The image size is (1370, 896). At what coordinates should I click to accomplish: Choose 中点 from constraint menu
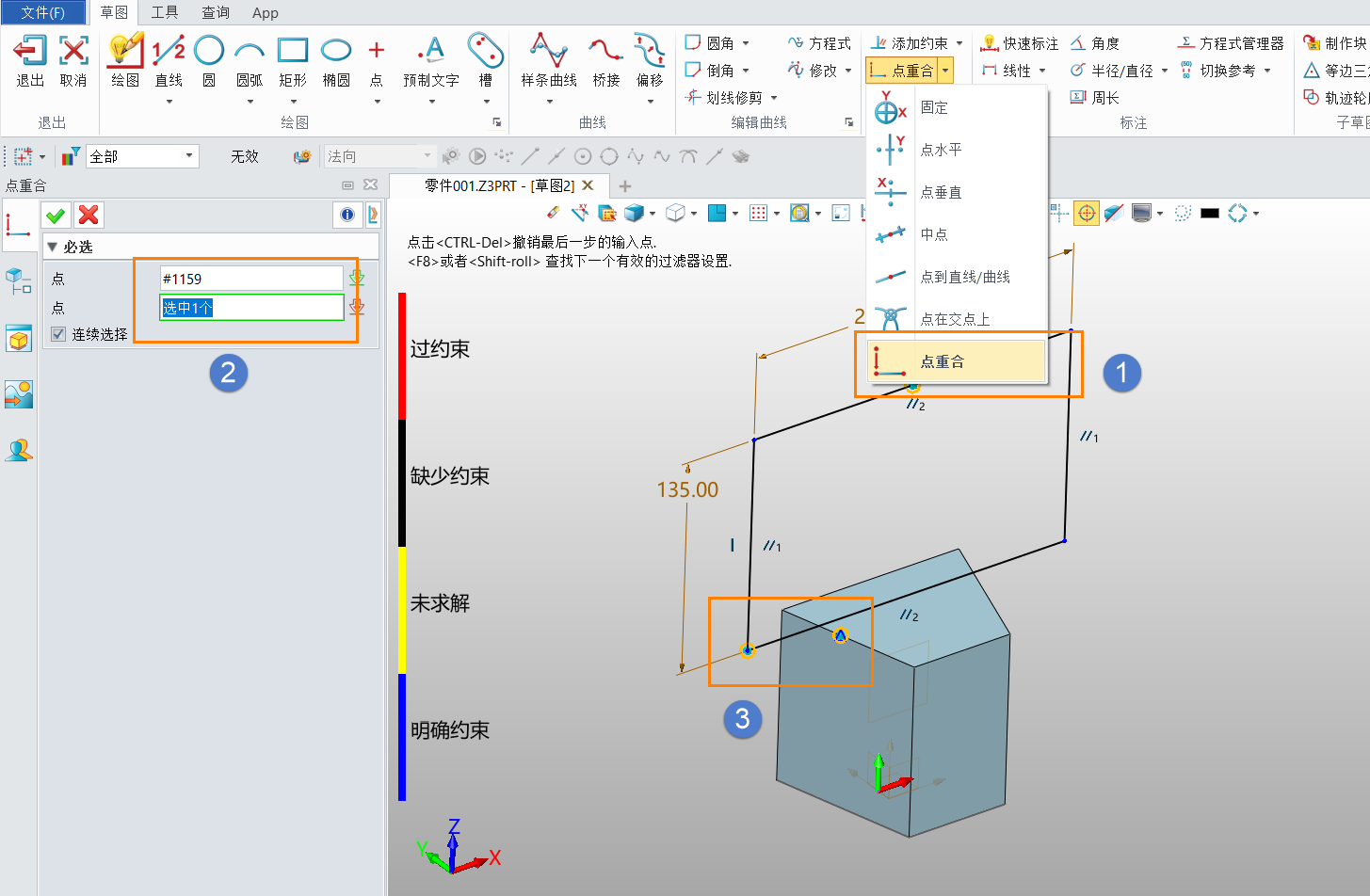click(x=956, y=234)
